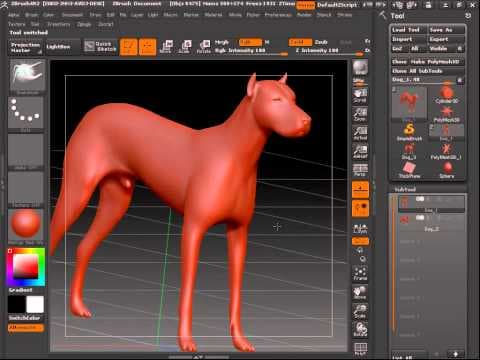Select the black secondary color swatch
The image size is (480, 360).
coord(17,304)
